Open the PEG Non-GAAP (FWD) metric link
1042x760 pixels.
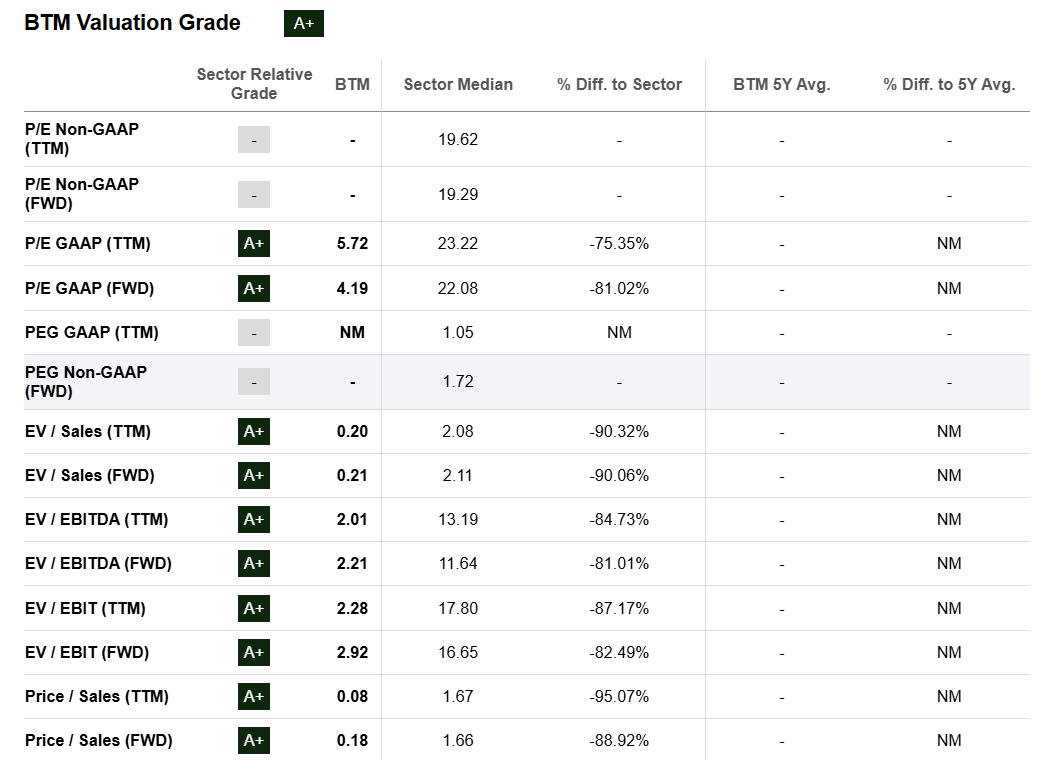click(x=86, y=381)
